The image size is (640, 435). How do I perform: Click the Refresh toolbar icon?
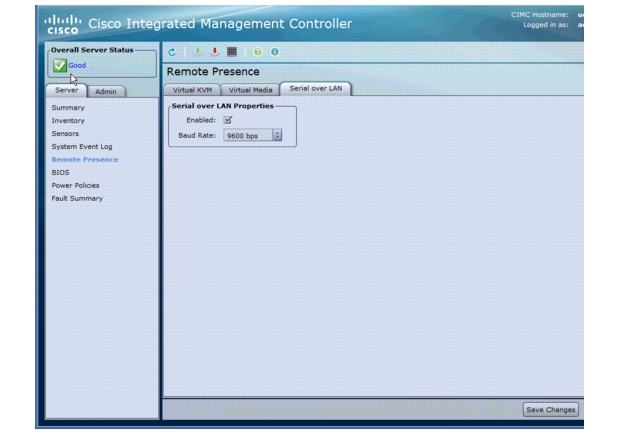[172, 52]
